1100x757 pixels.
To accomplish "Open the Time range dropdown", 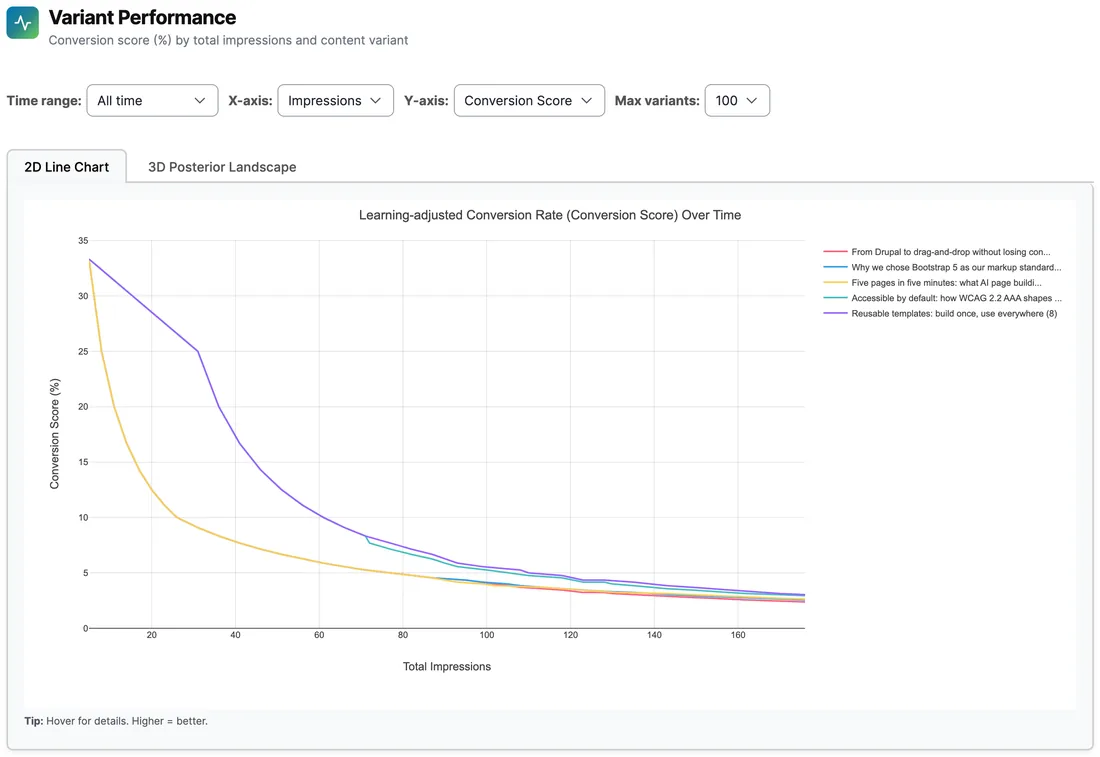I will pyautogui.click(x=152, y=100).
